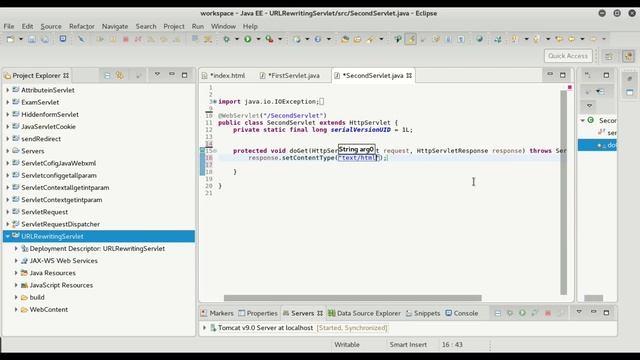Screen dimensions: 640x360
Task: Open the Run button dropdown arrow
Action: (258, 39)
